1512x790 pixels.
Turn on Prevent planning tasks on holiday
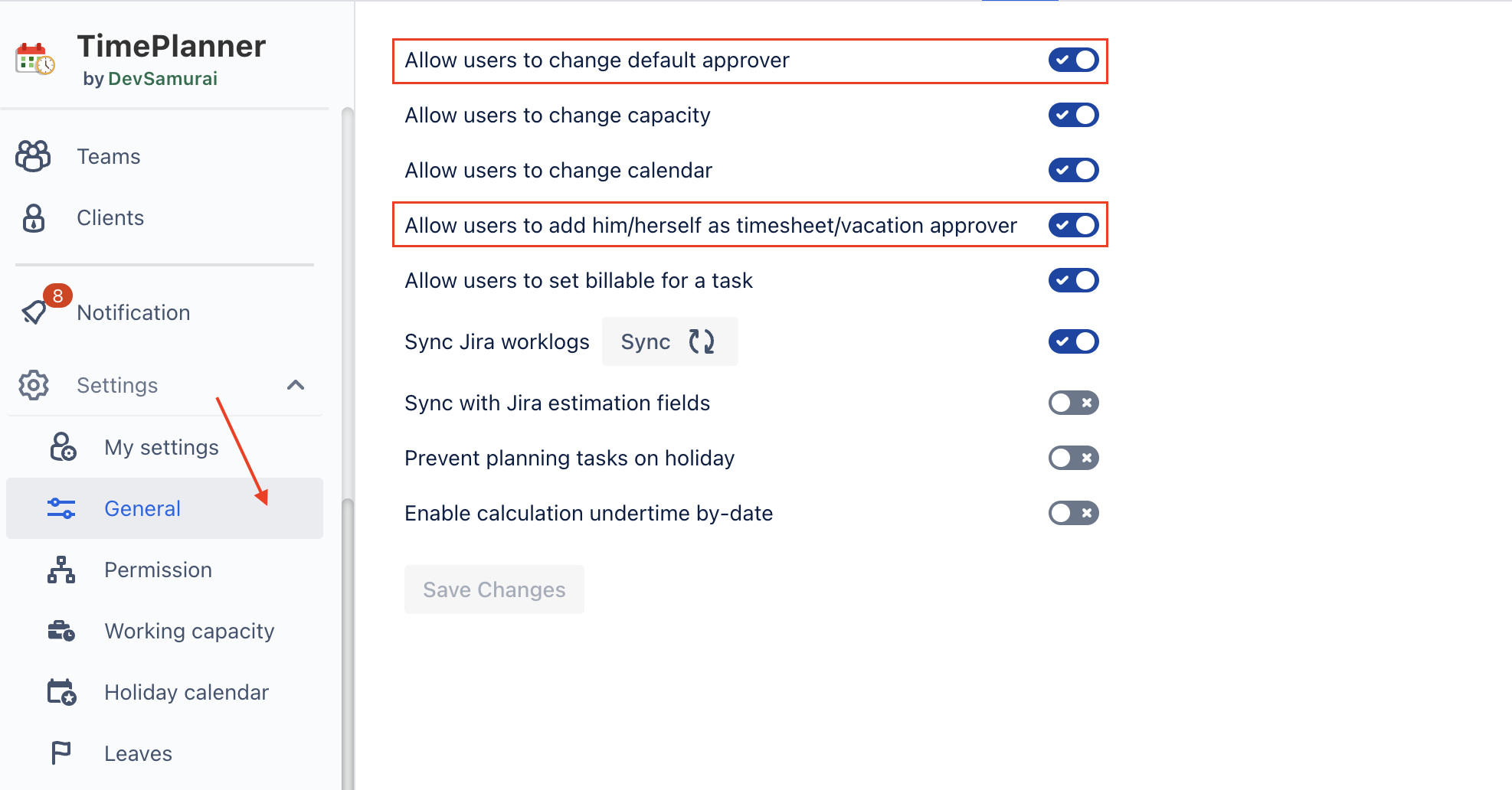pos(1073,458)
